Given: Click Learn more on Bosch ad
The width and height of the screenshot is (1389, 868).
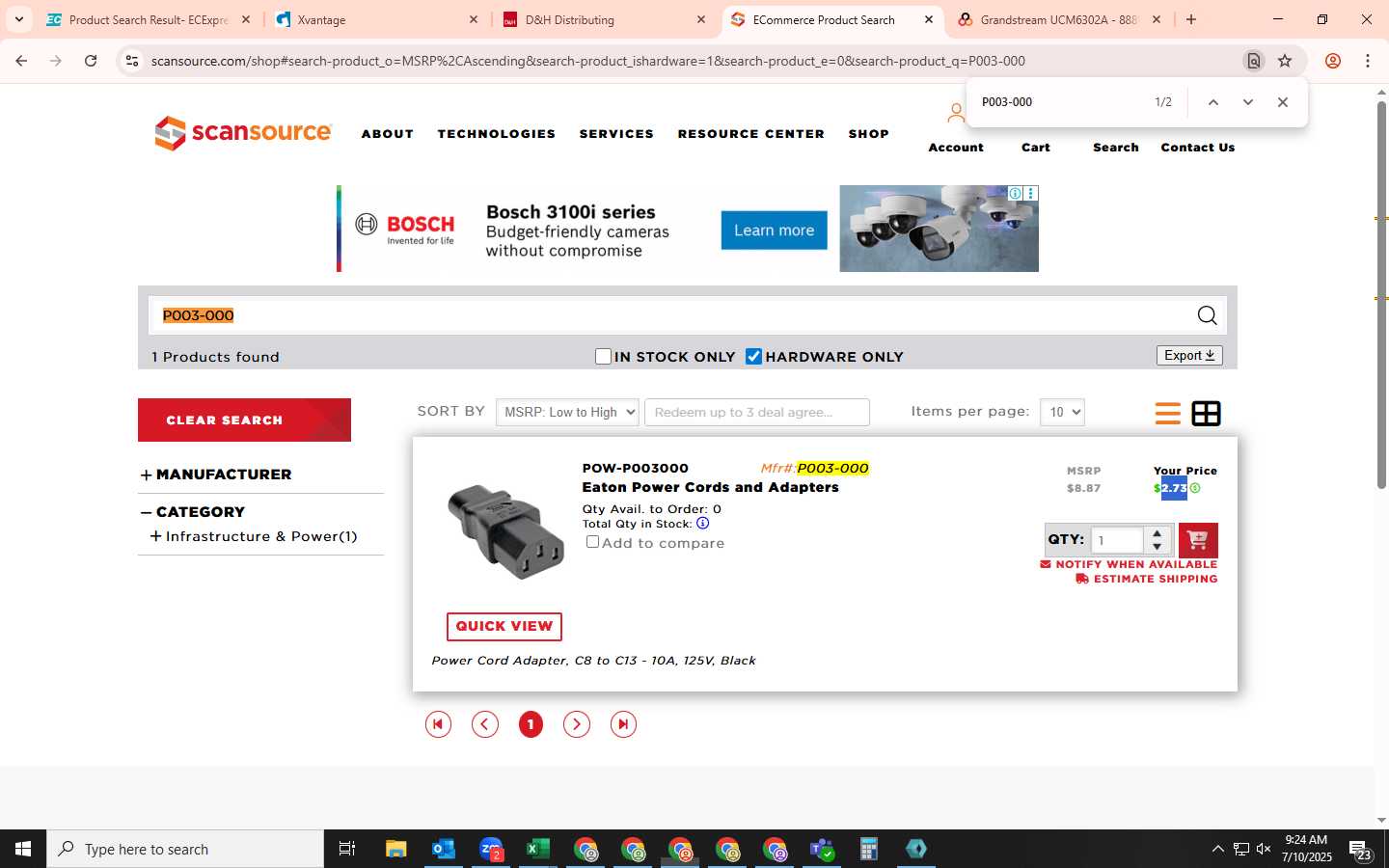Looking at the screenshot, I should (774, 231).
